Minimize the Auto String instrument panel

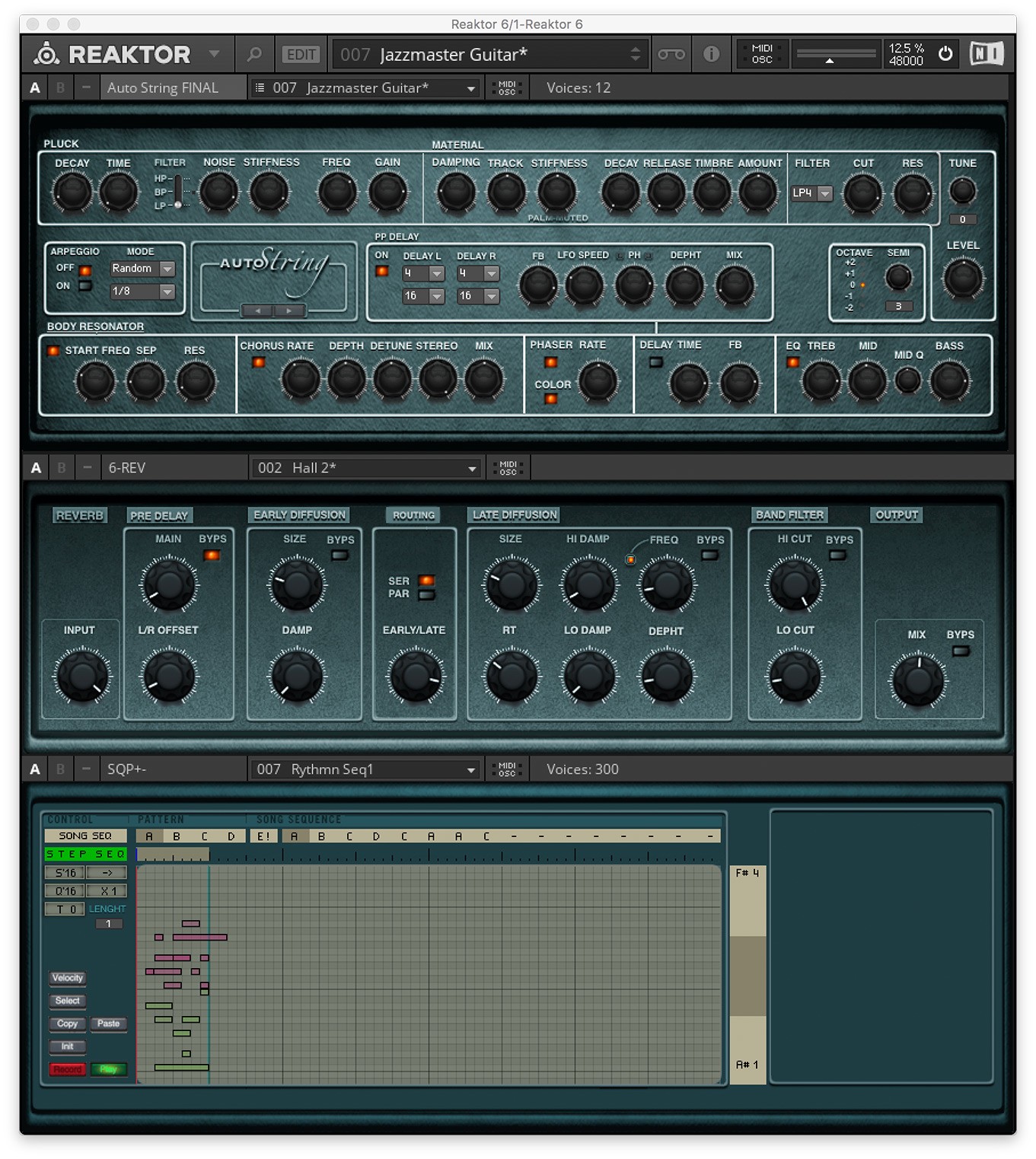tap(86, 88)
